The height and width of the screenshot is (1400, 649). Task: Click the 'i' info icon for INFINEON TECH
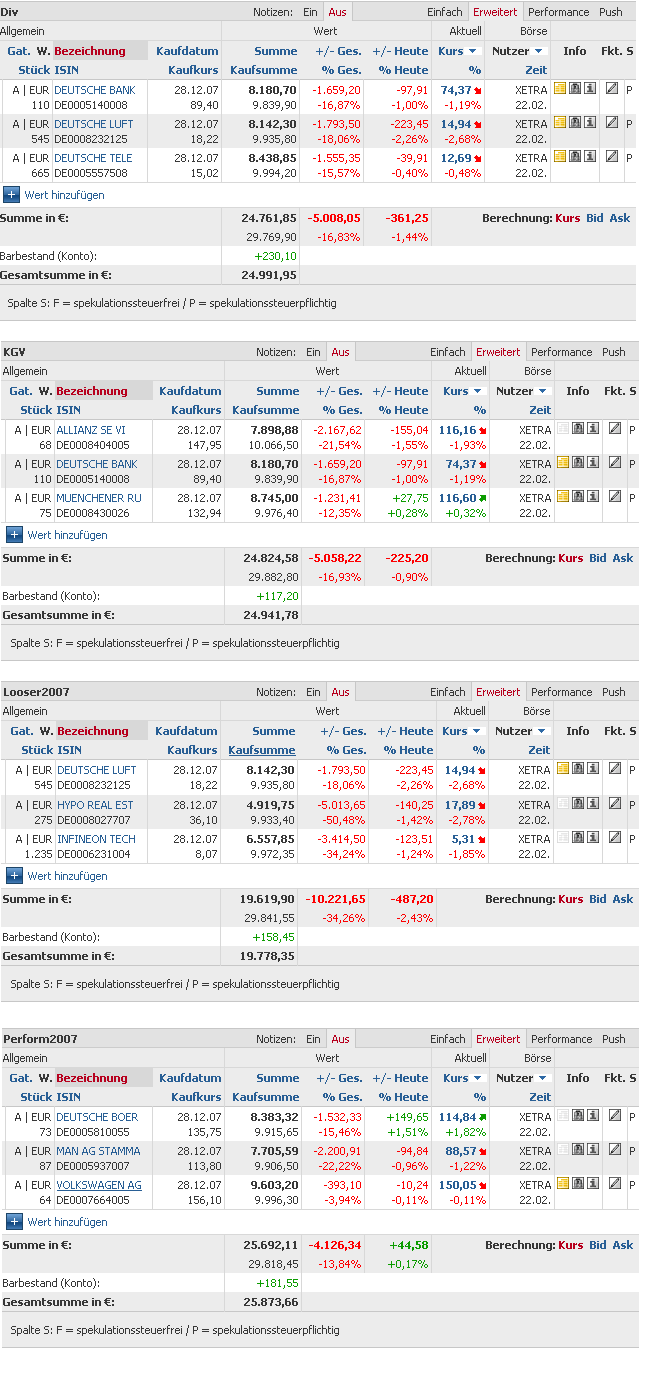tap(592, 837)
